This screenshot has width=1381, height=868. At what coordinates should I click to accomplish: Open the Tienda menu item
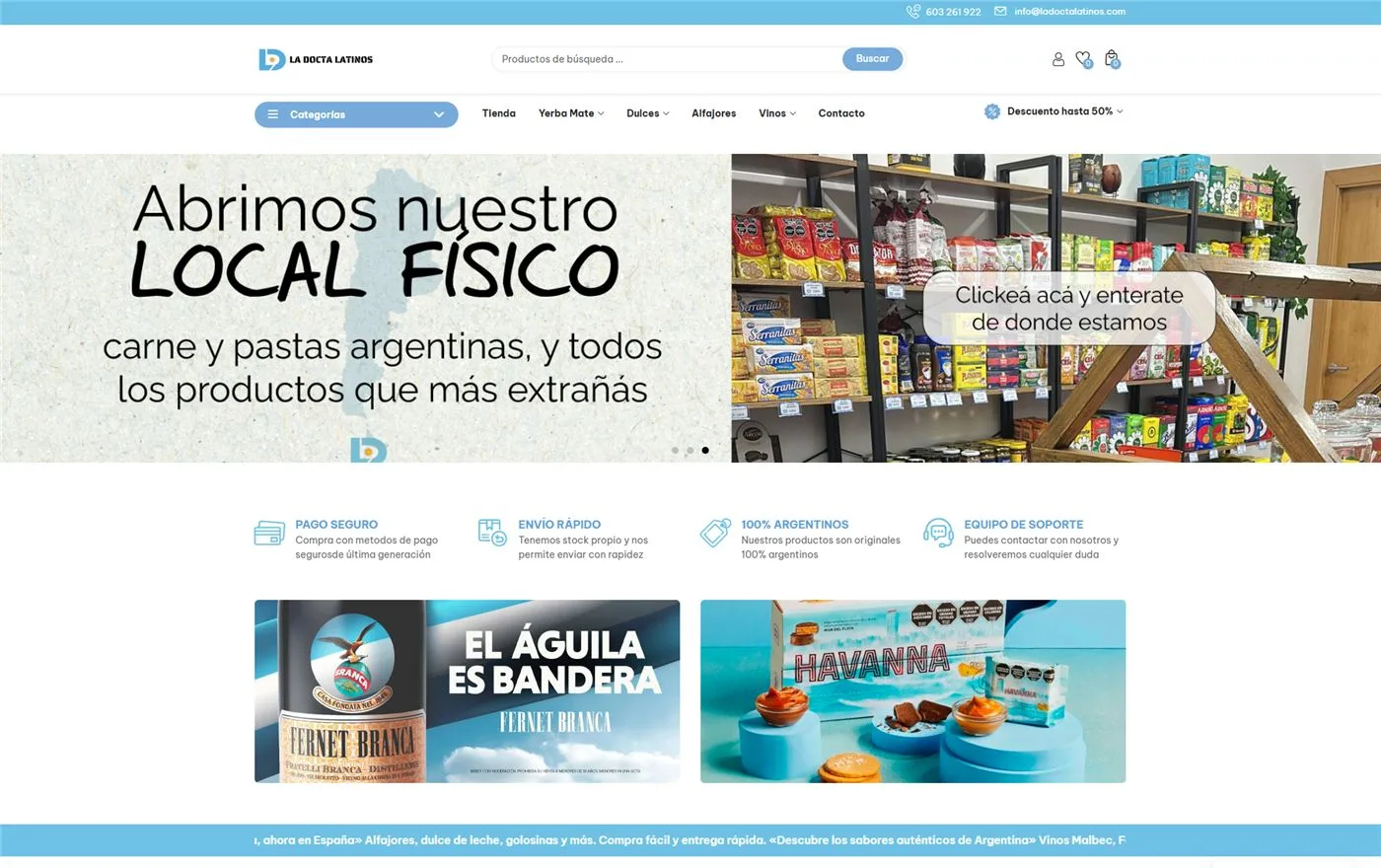(498, 113)
